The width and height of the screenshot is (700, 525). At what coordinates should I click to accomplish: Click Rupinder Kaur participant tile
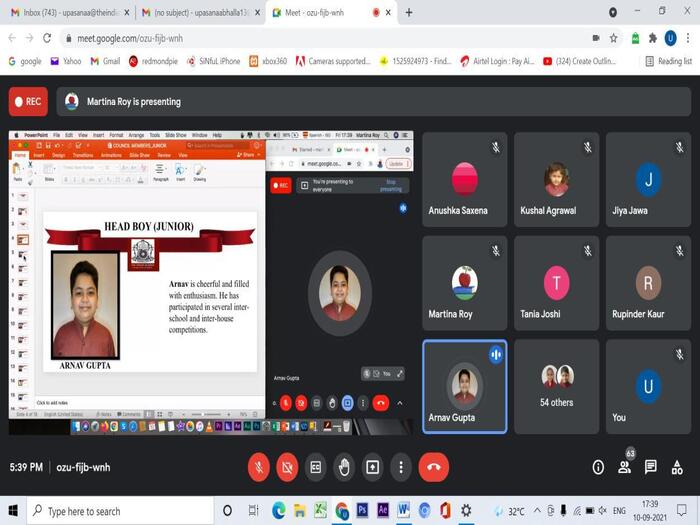click(x=648, y=283)
